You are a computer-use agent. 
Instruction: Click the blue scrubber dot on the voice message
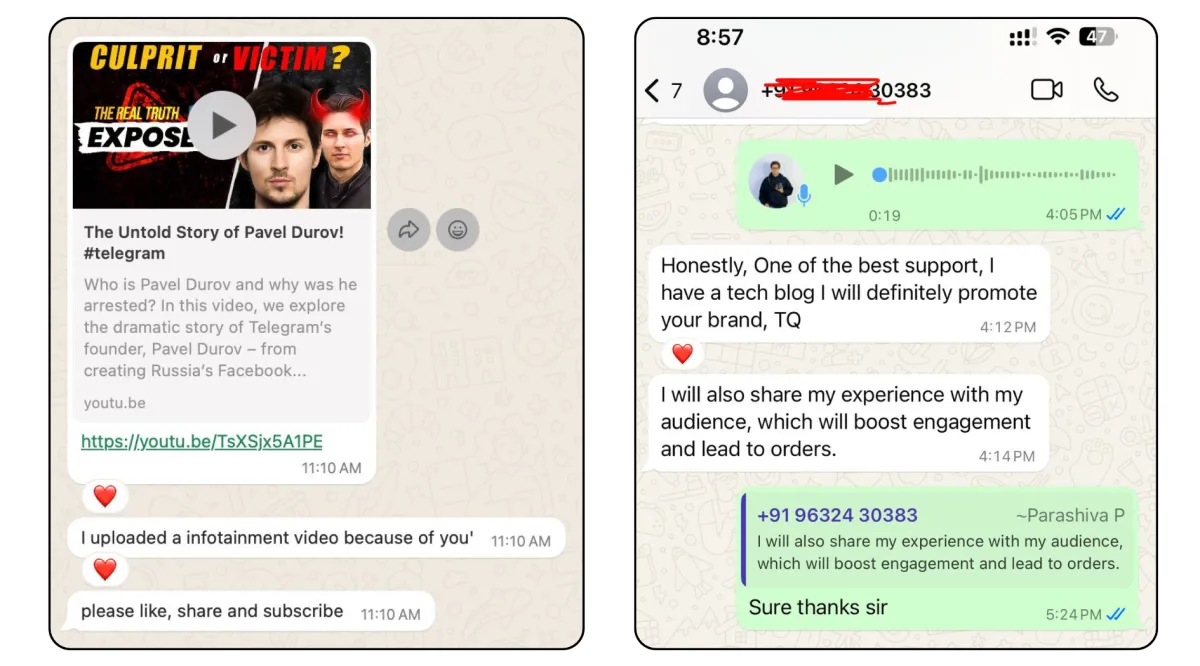[879, 175]
